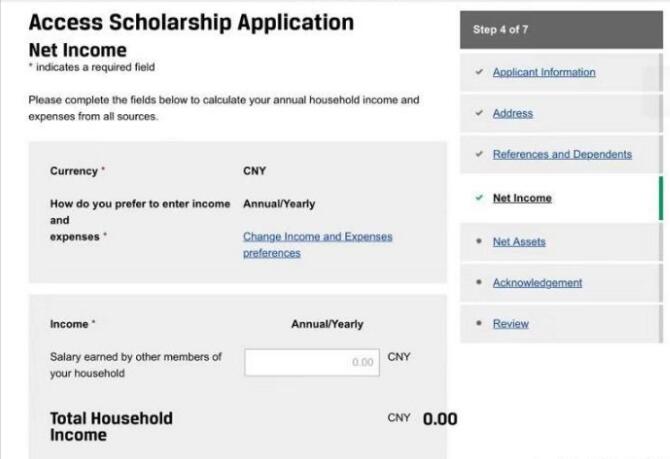Click the checkmark beside Applicant Information

(x=480, y=72)
